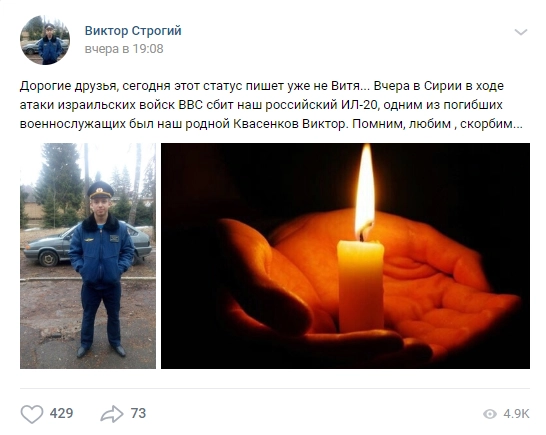Click the candle flame in the image
Screen dimensions: 546x435
(365, 192)
